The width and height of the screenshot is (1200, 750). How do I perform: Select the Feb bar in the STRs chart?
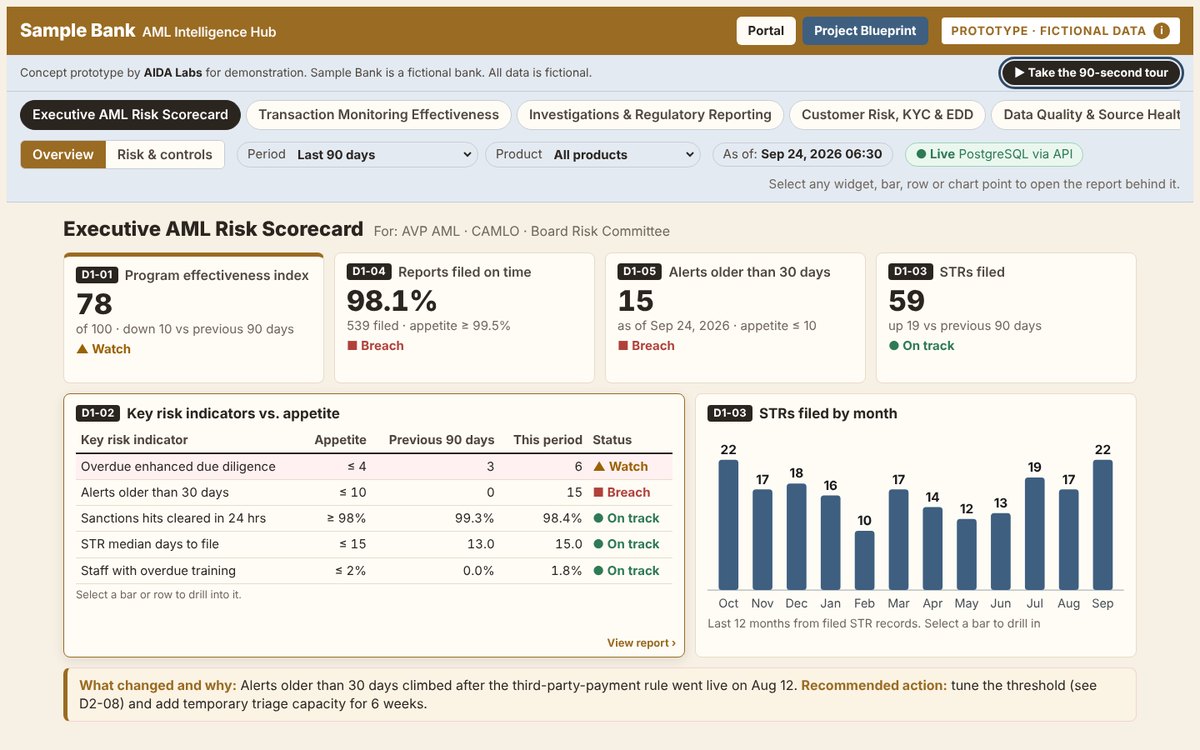[x=864, y=561]
